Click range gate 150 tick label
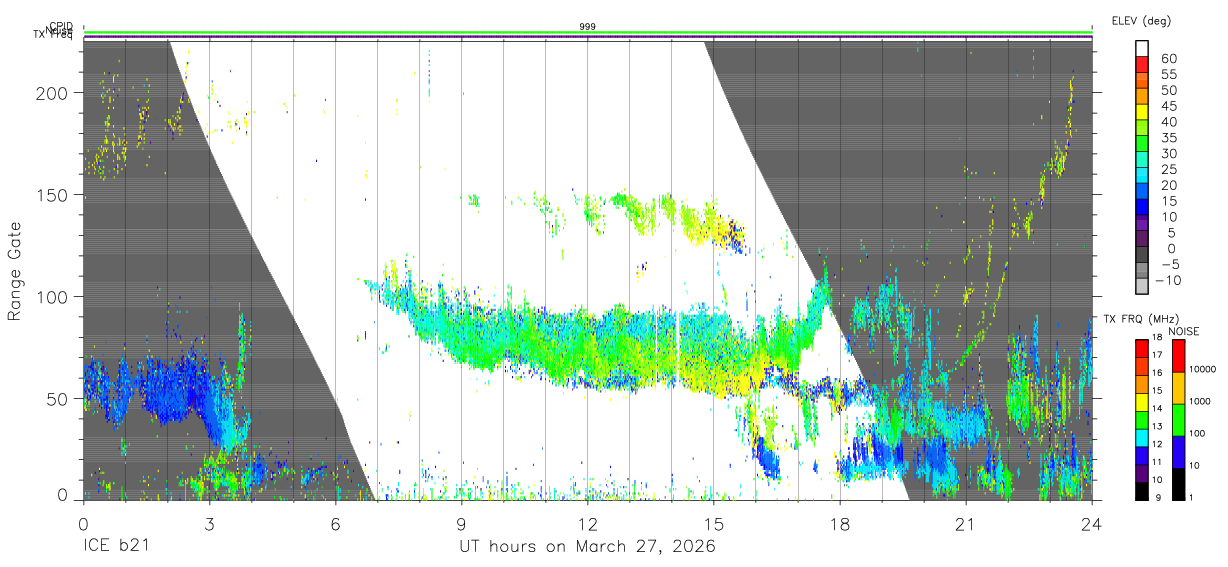 53,194
